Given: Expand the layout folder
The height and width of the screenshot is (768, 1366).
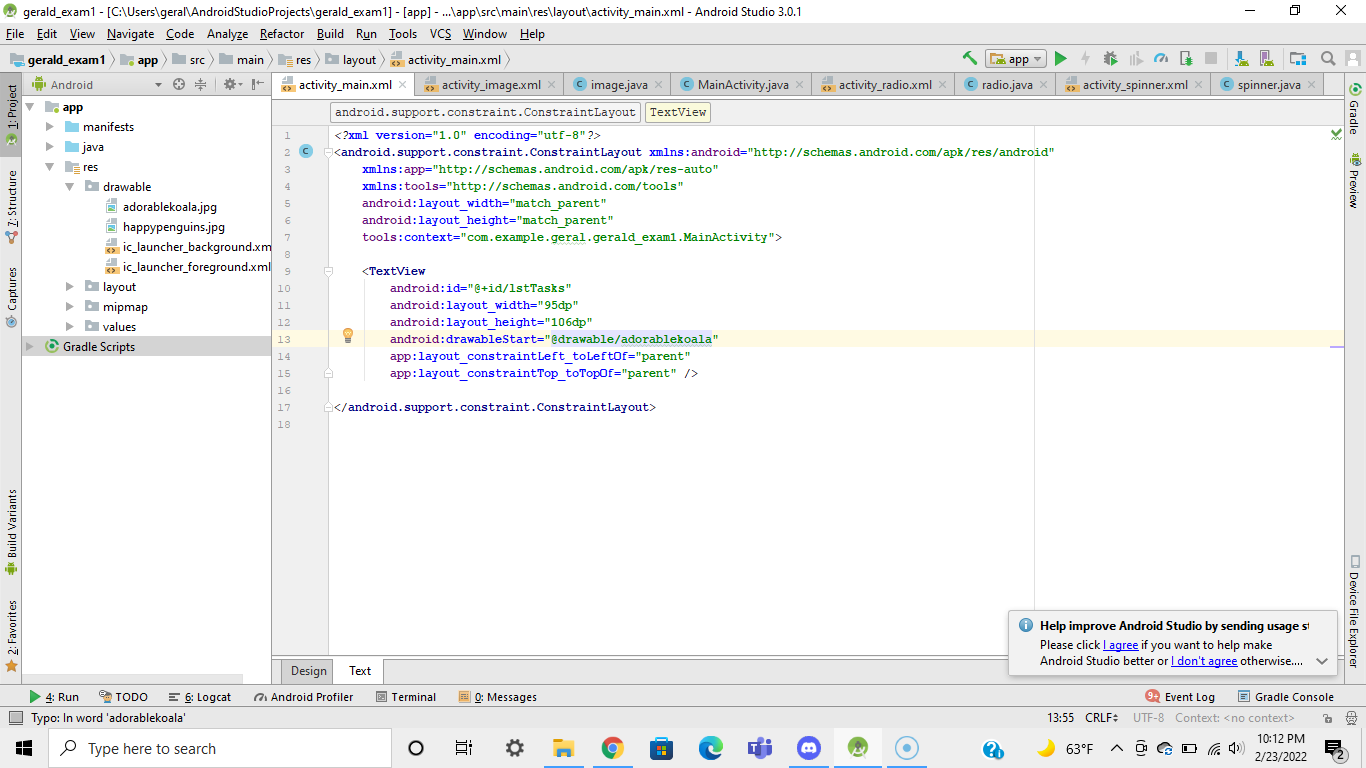Looking at the screenshot, I should pos(70,287).
